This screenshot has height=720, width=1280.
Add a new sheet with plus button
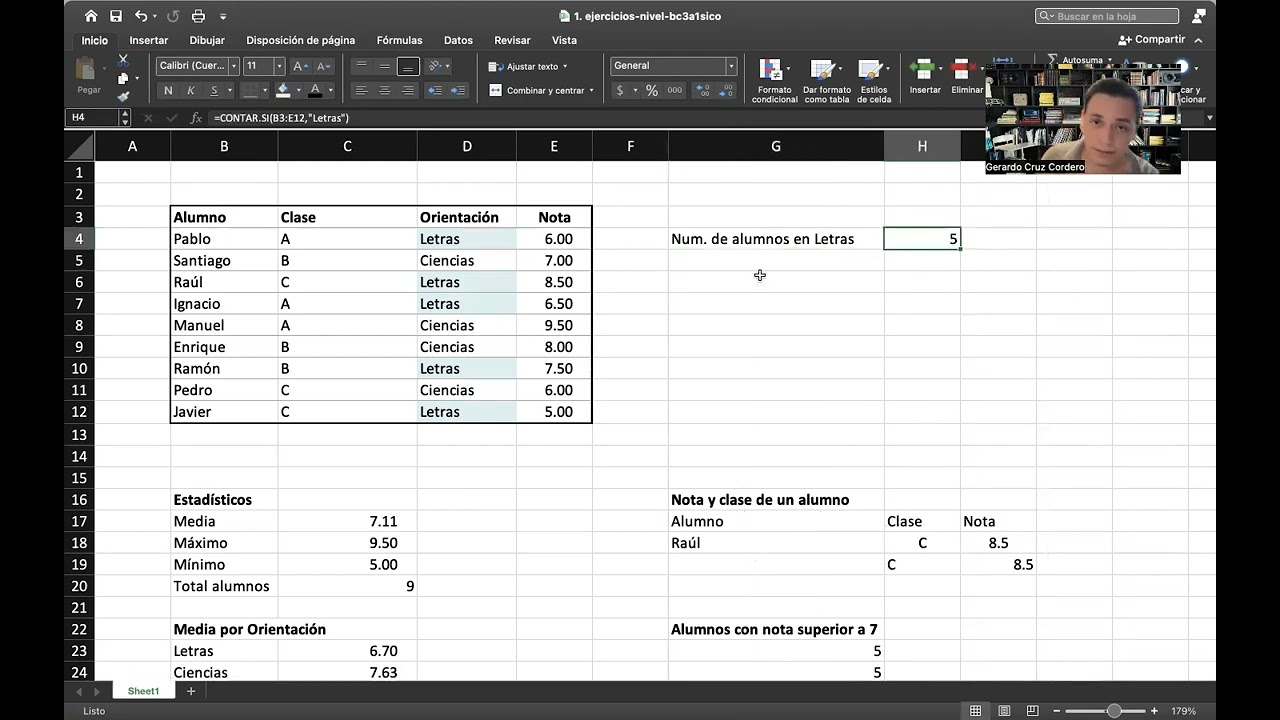tap(191, 691)
